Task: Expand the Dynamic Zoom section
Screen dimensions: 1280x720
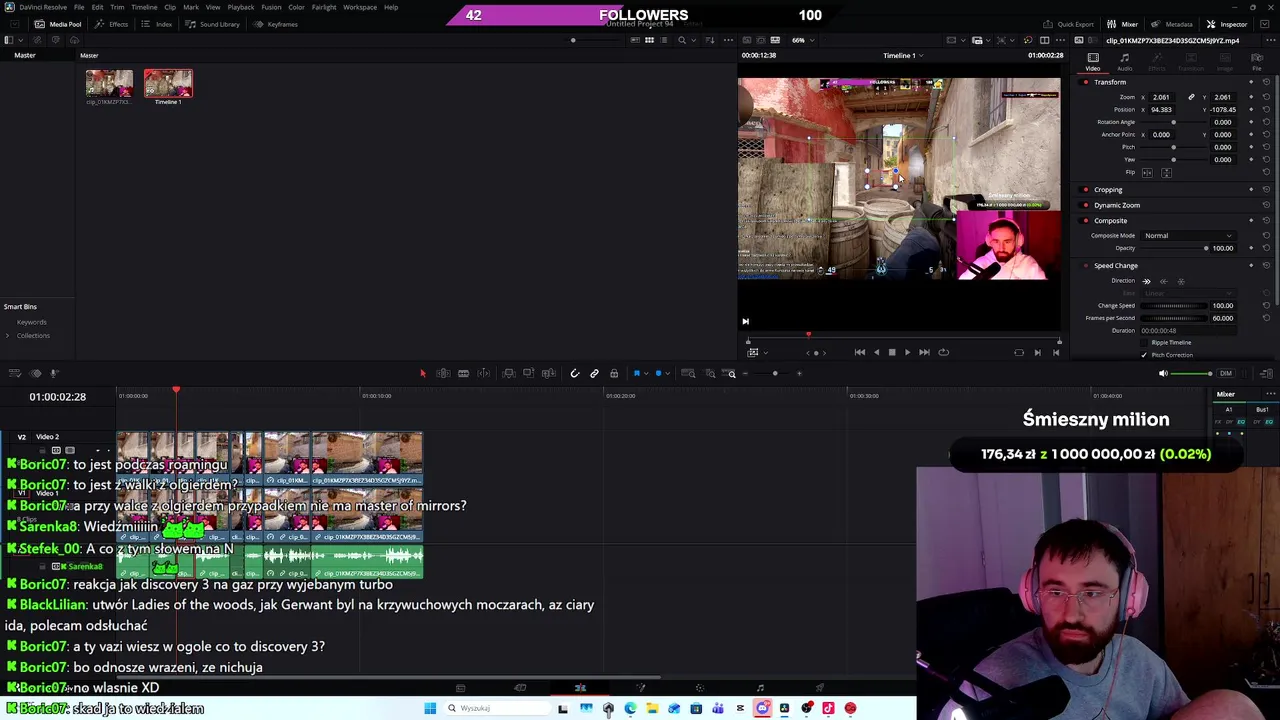Action: 1117,205
